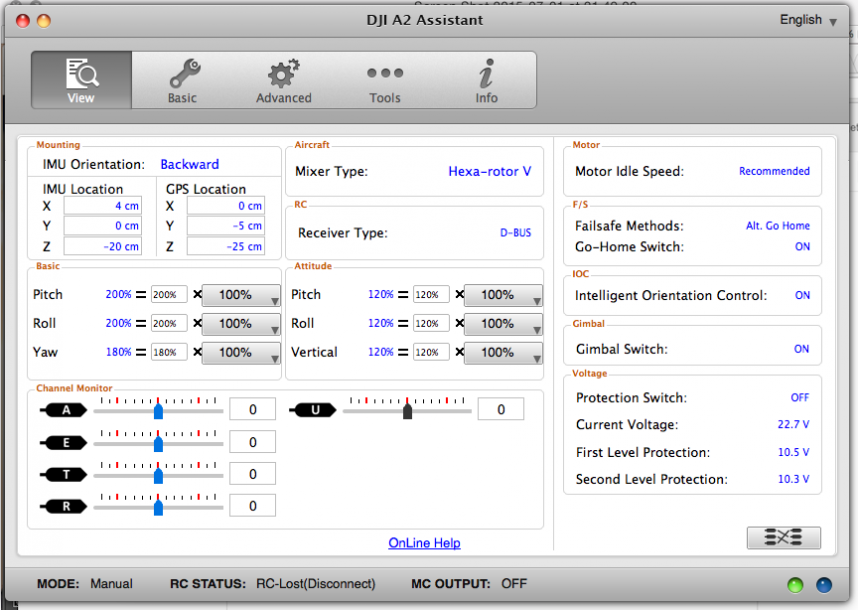Click Manual mode status text
The width and height of the screenshot is (858, 610).
coord(112,584)
